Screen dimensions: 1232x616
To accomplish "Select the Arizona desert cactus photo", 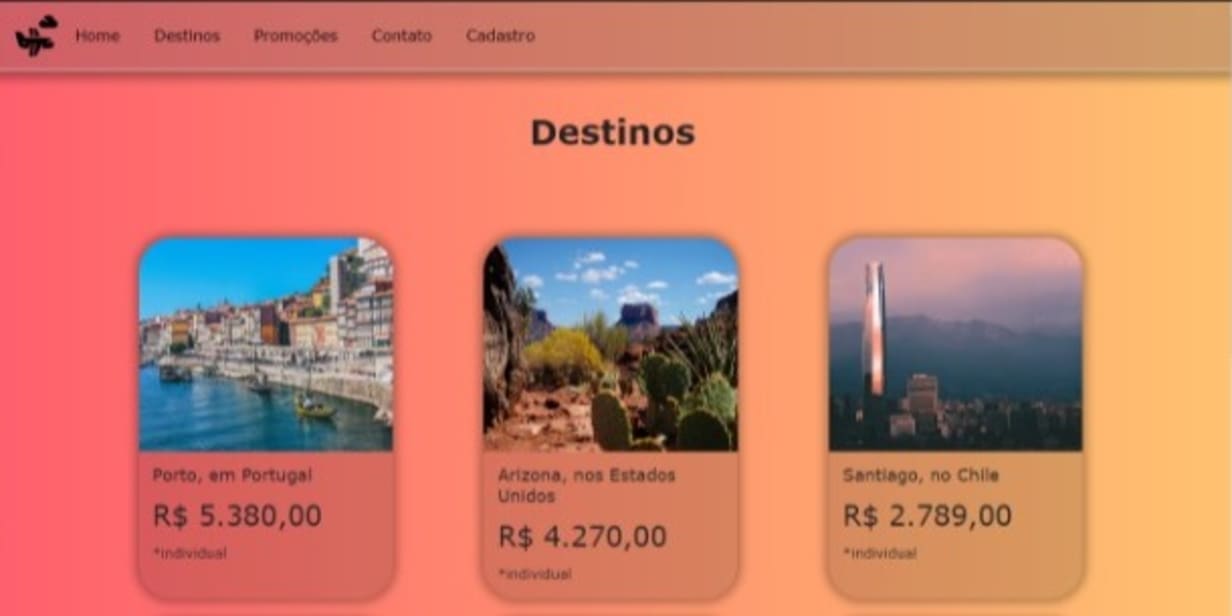I will [611, 344].
